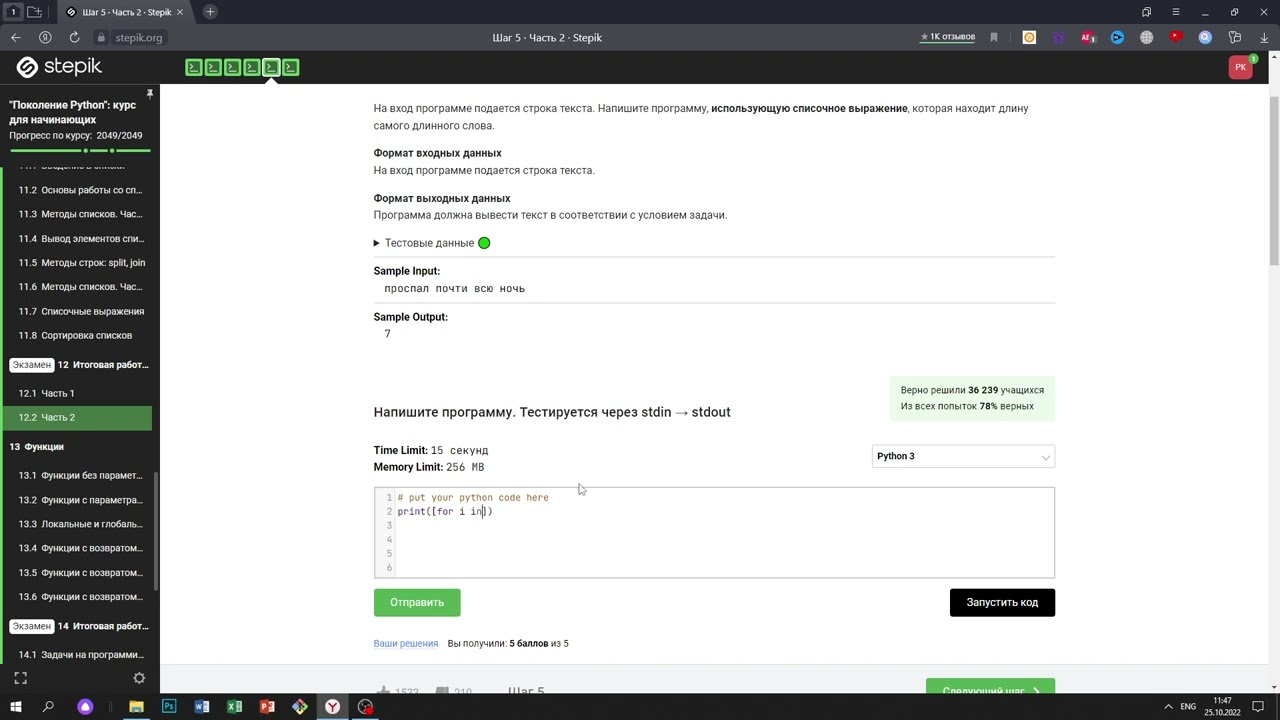The image size is (1280, 720).
Task: Bookmark this page with bookmark icon
Action: coord(994,37)
